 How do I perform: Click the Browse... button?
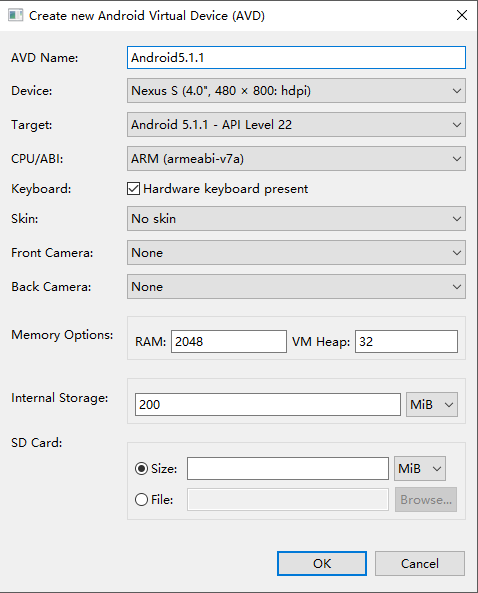(426, 500)
